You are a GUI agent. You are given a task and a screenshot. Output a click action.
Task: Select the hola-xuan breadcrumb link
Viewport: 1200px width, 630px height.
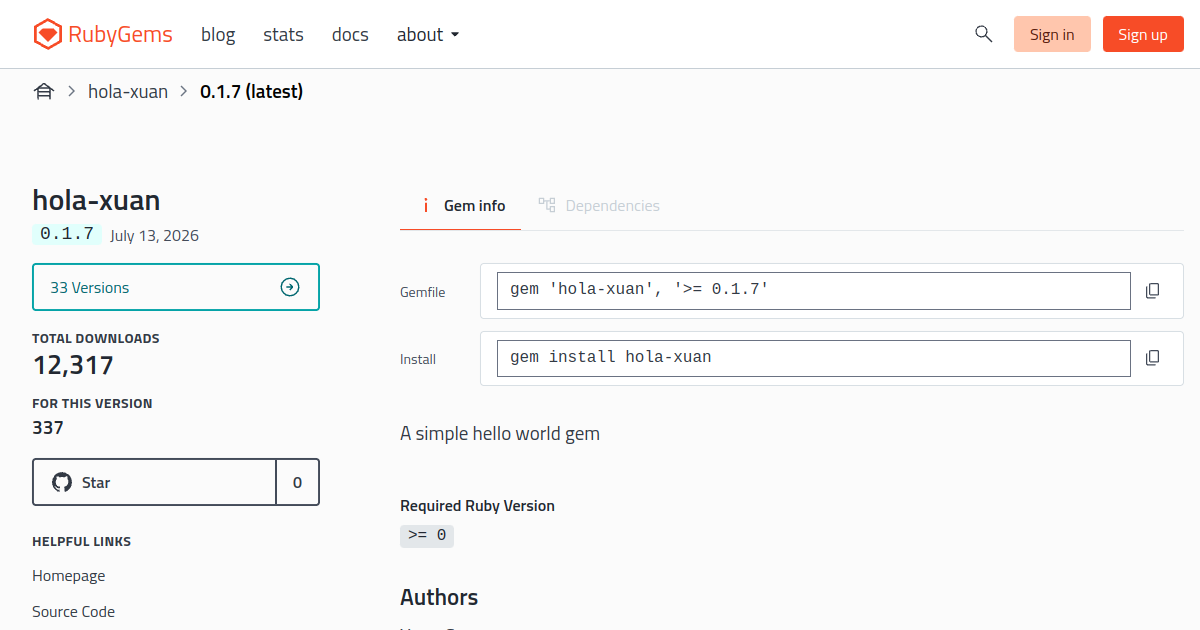(x=128, y=92)
